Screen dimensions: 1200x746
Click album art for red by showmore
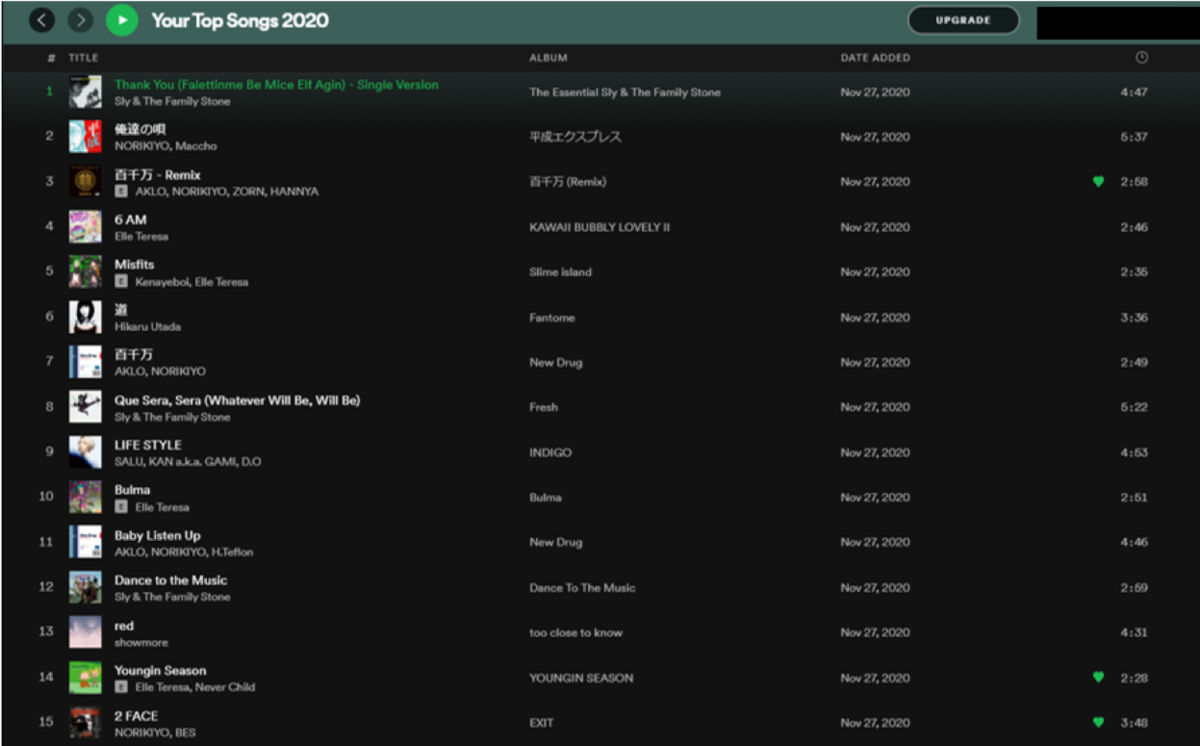(85, 632)
